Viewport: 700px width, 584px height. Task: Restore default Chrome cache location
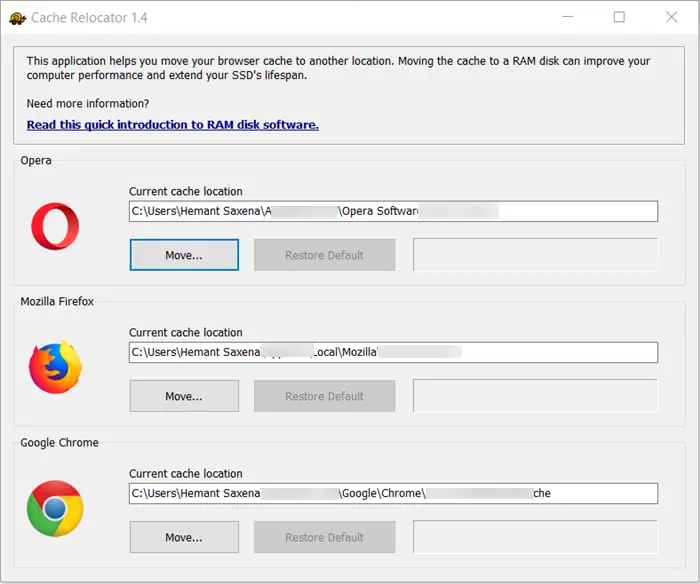pyautogui.click(x=325, y=537)
